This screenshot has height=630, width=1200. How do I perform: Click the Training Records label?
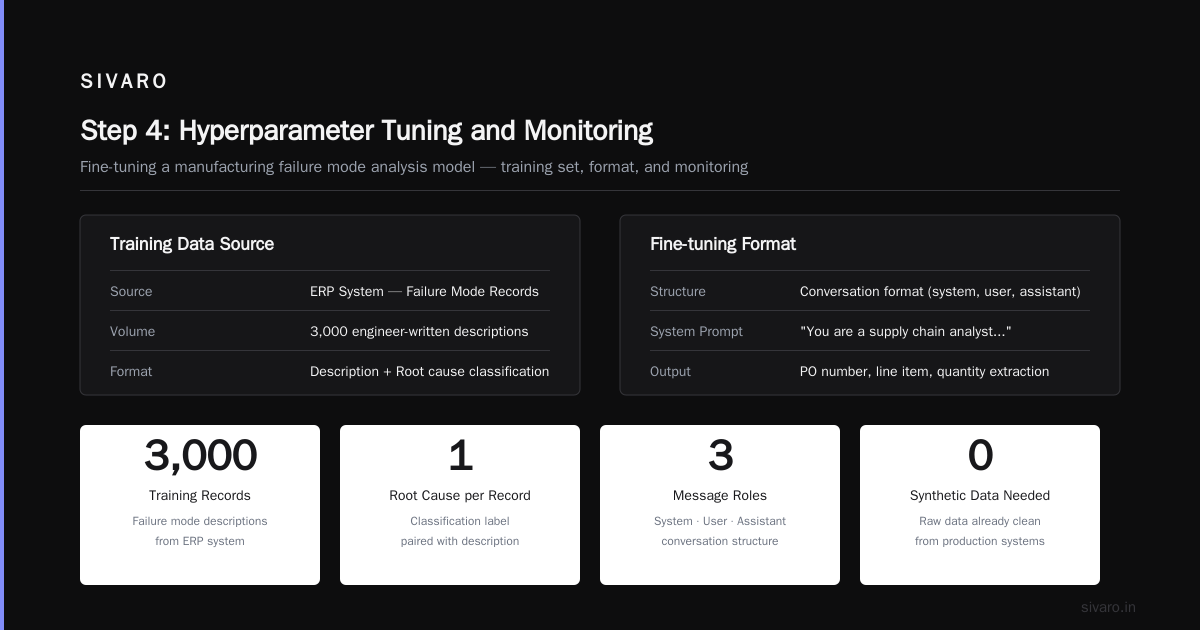200,495
